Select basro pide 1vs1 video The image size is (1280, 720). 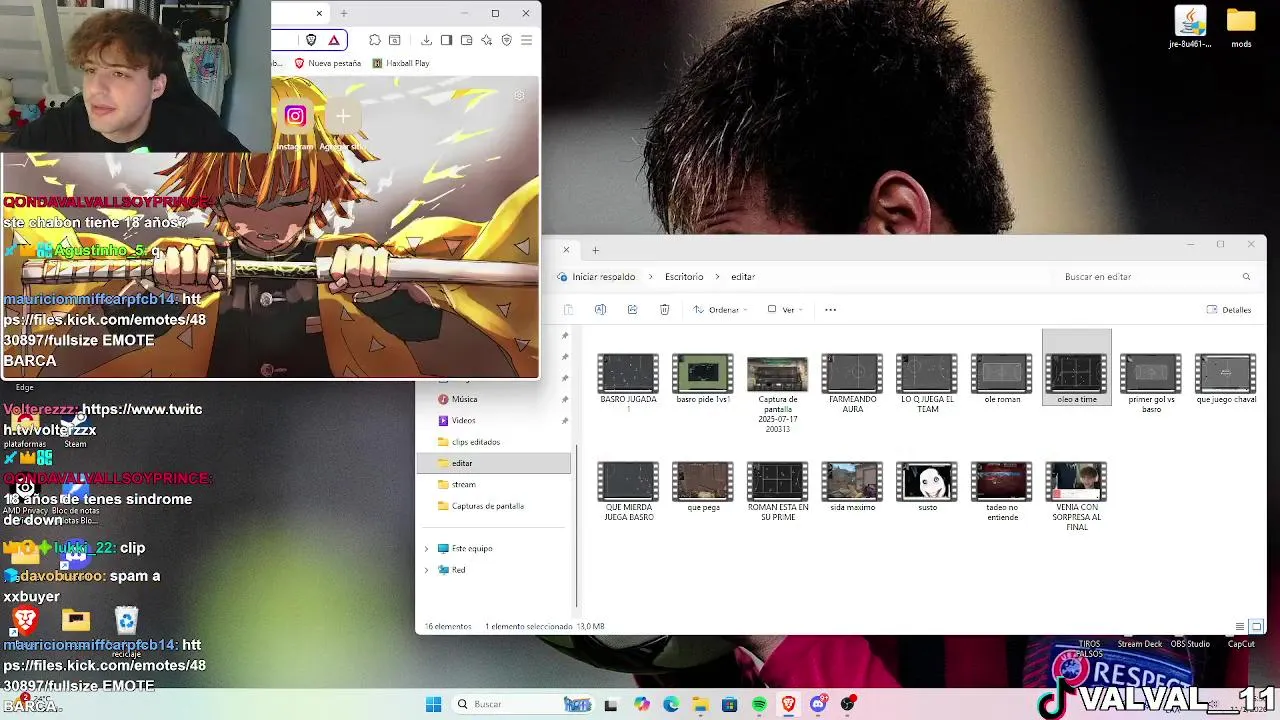click(703, 379)
